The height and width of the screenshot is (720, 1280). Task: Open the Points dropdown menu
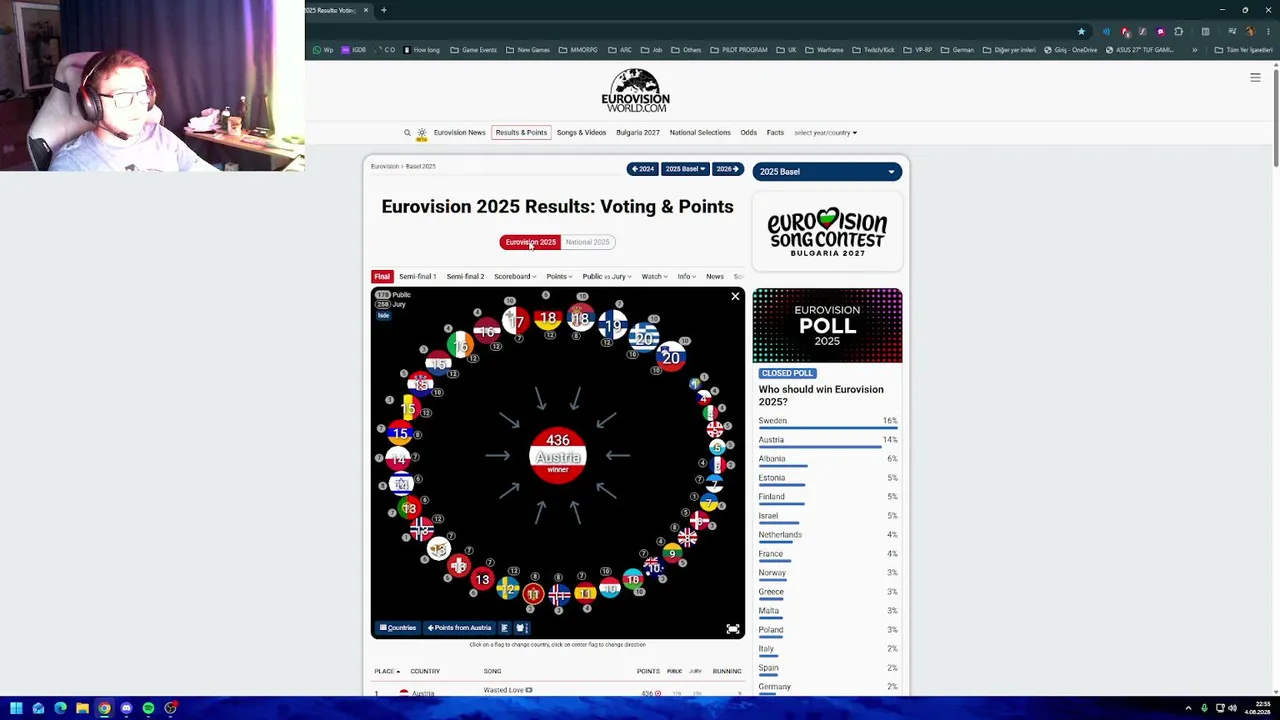pos(559,277)
